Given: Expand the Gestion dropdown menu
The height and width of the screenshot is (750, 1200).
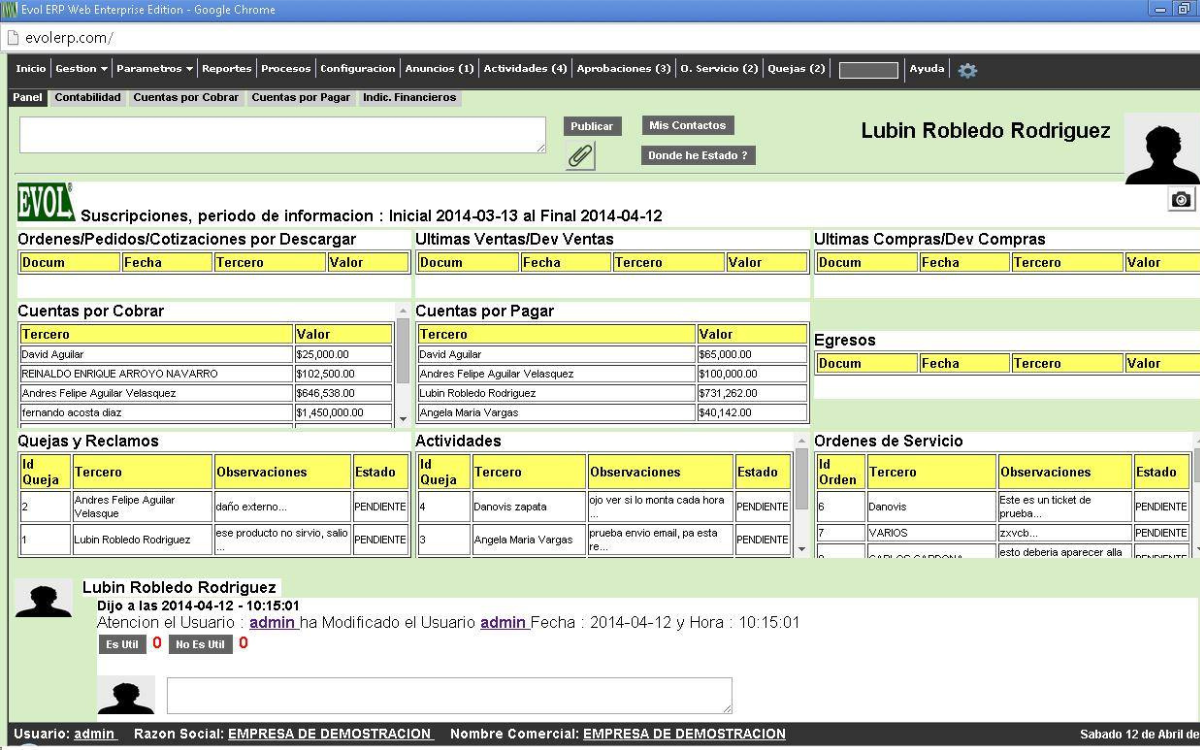Looking at the screenshot, I should (x=82, y=69).
